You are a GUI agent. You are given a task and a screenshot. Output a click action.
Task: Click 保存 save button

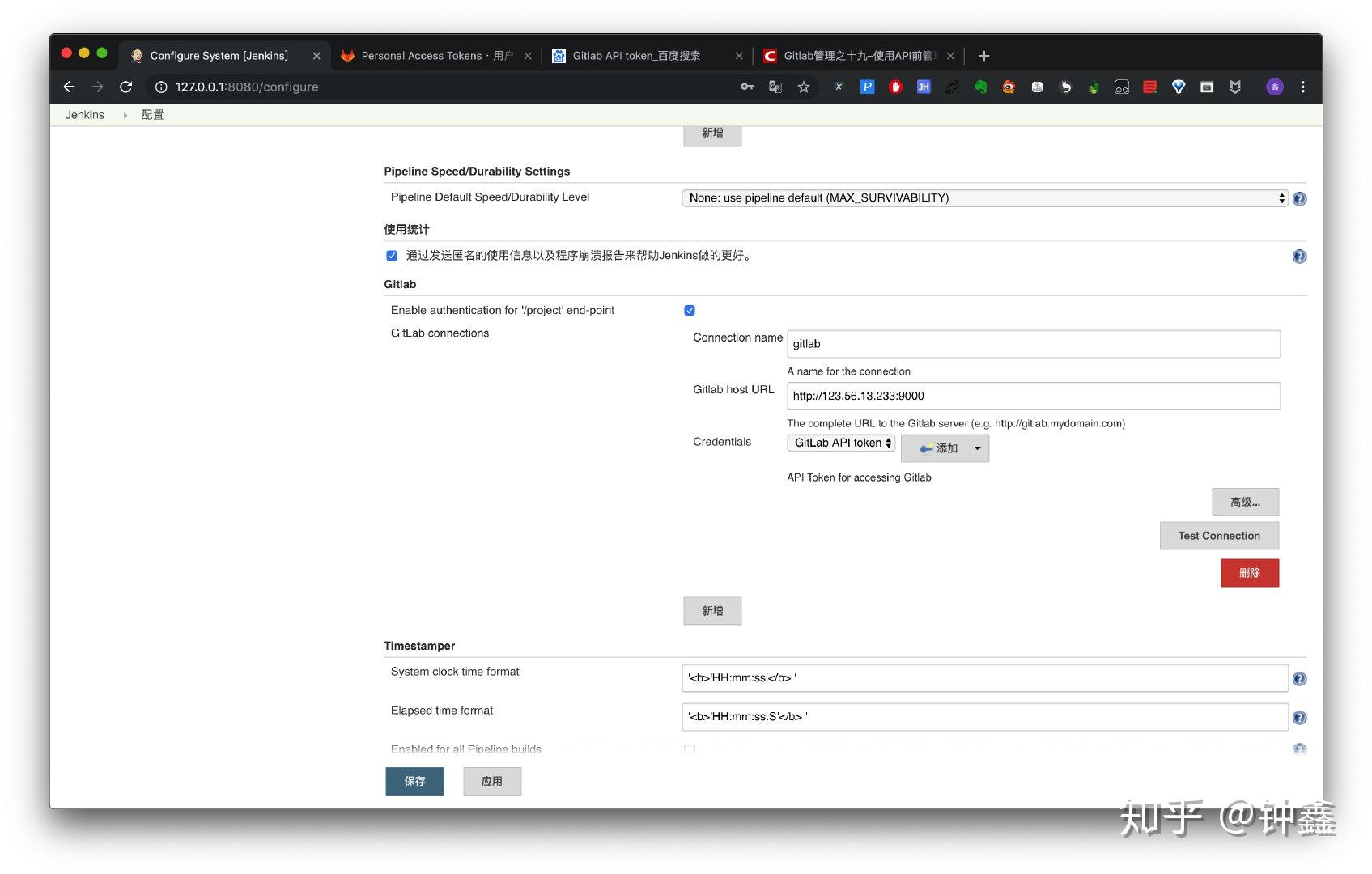click(x=414, y=781)
